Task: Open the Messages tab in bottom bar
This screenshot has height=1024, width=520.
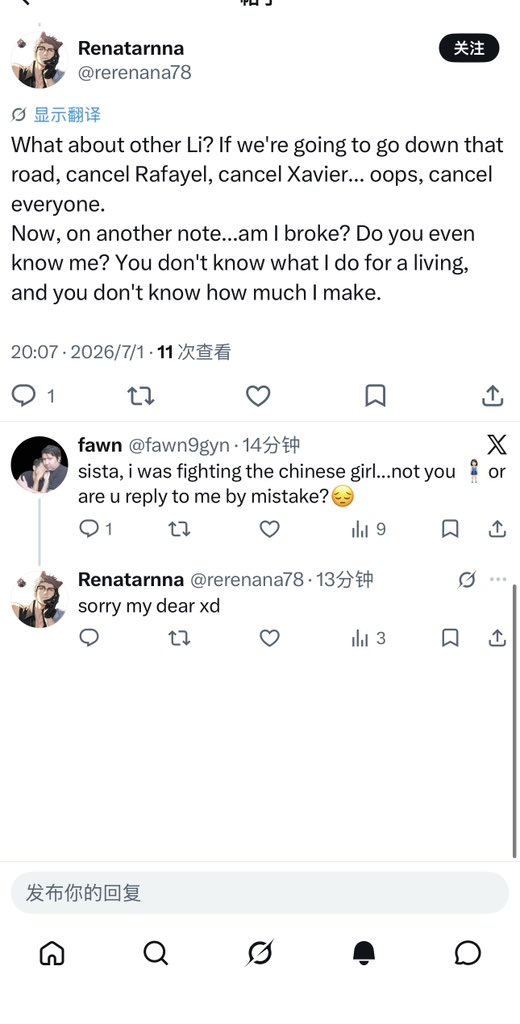Action: (468, 954)
